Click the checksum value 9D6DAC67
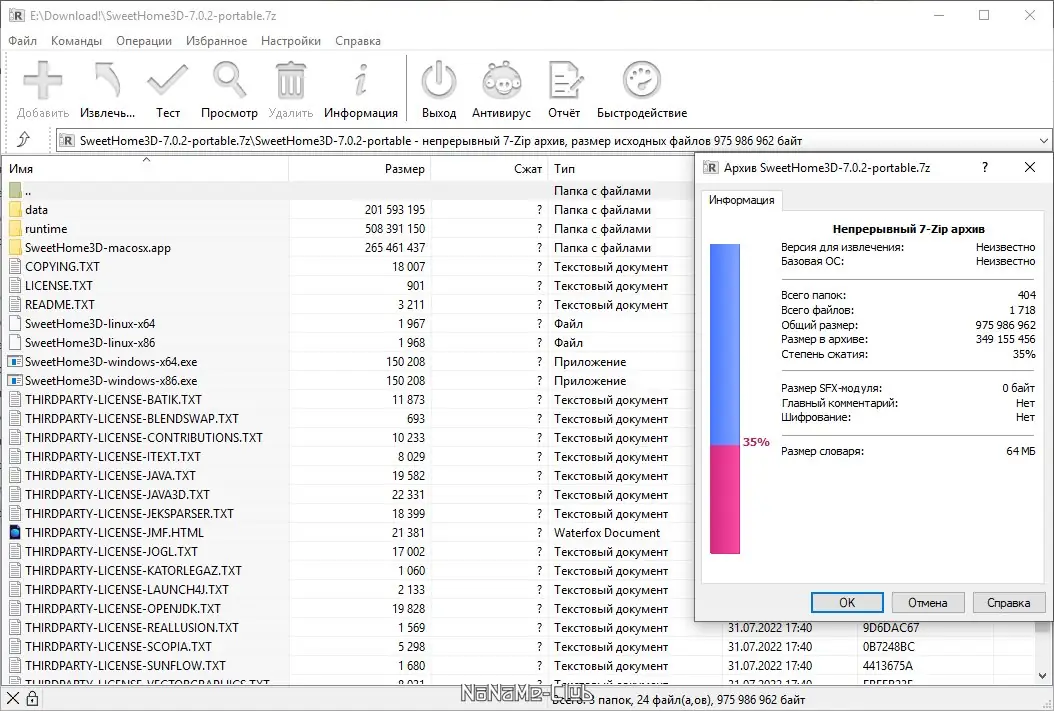Image resolution: width=1054 pixels, height=711 pixels. coord(891,628)
